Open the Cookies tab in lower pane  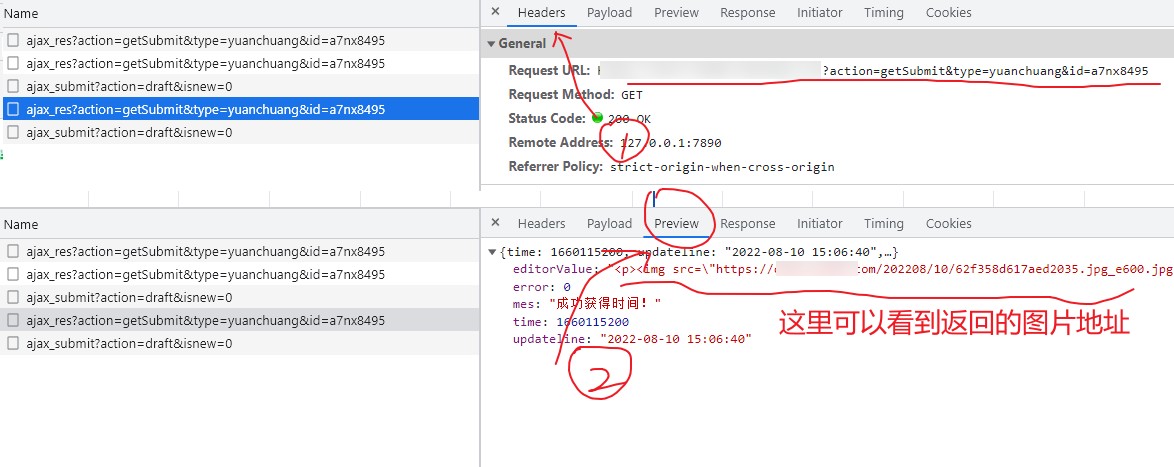(948, 224)
